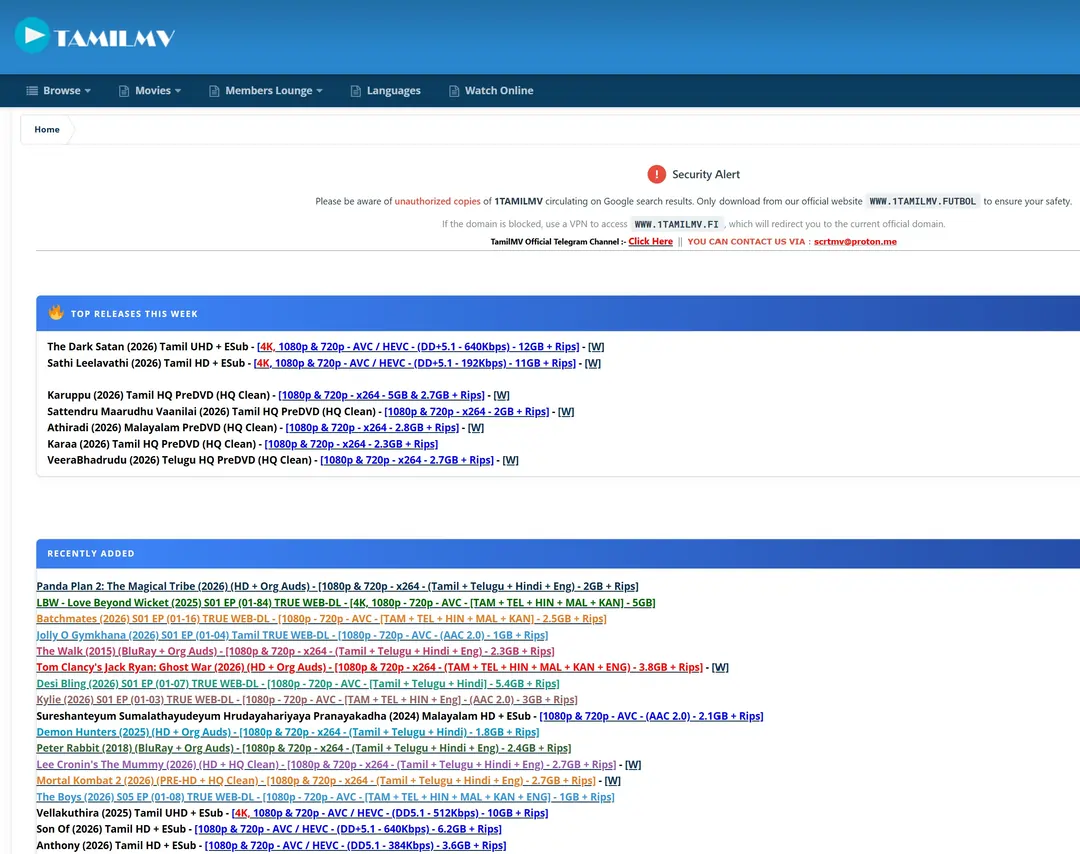Open the VeeraBhadrudu 2.7GB rips link
Screen dimensions: 1080x854
tap(407, 460)
